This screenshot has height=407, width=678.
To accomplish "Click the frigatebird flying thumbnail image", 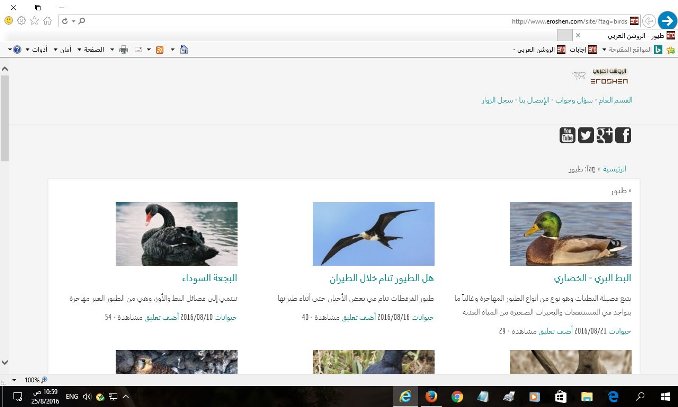I will [373, 233].
